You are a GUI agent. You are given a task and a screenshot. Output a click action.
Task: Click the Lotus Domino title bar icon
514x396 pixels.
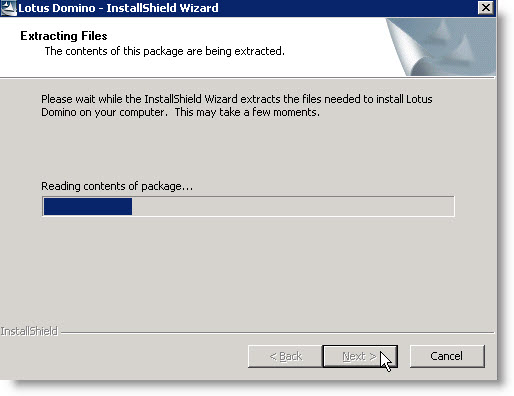8,8
